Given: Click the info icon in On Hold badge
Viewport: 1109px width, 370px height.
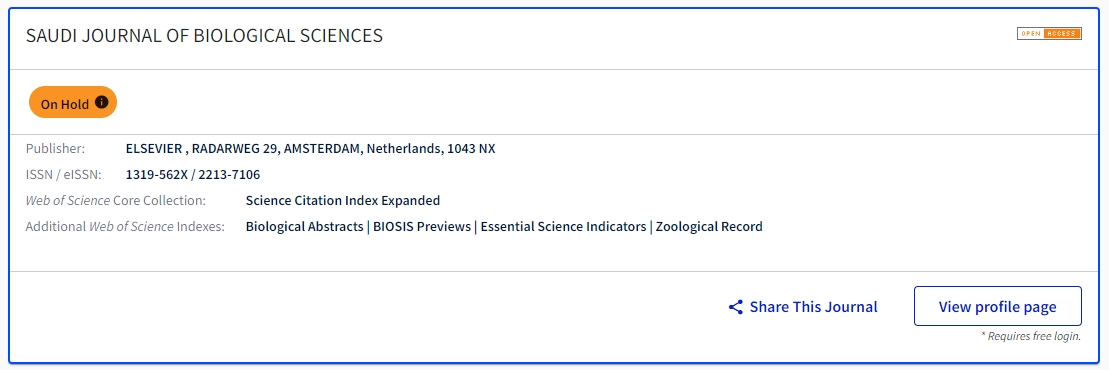Looking at the screenshot, I should point(101,103).
